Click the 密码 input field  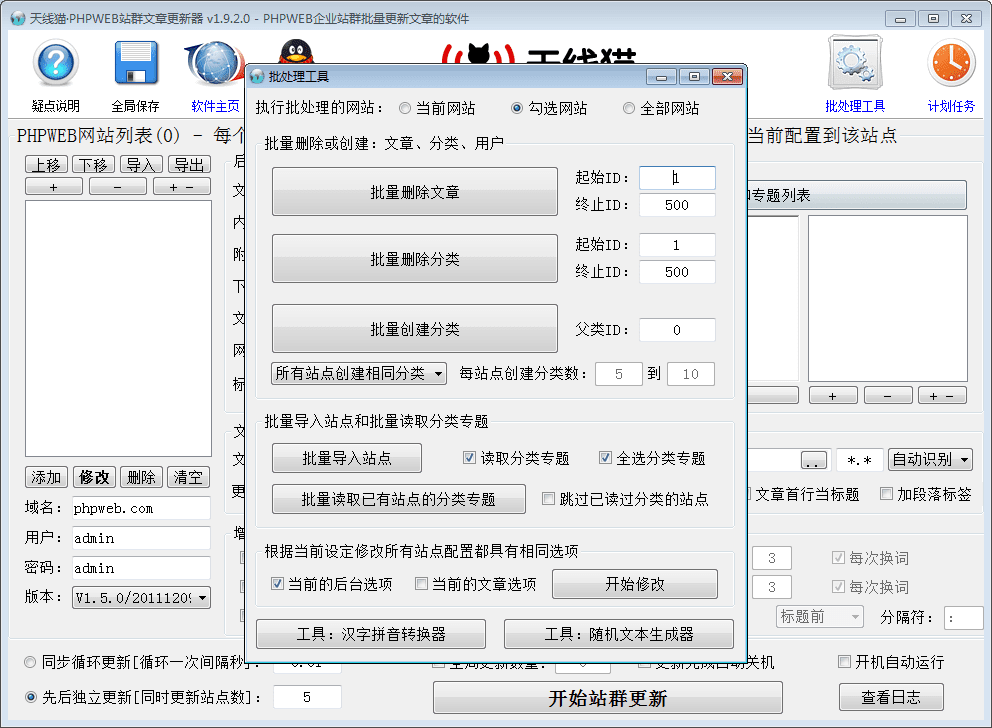point(141,568)
